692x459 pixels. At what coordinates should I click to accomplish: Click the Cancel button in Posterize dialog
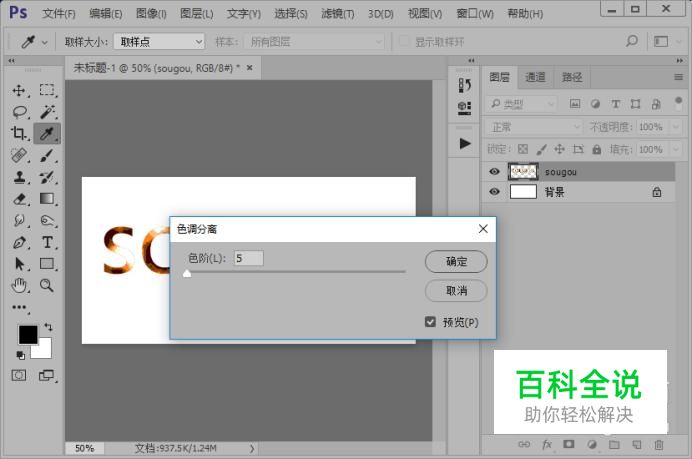point(456,291)
